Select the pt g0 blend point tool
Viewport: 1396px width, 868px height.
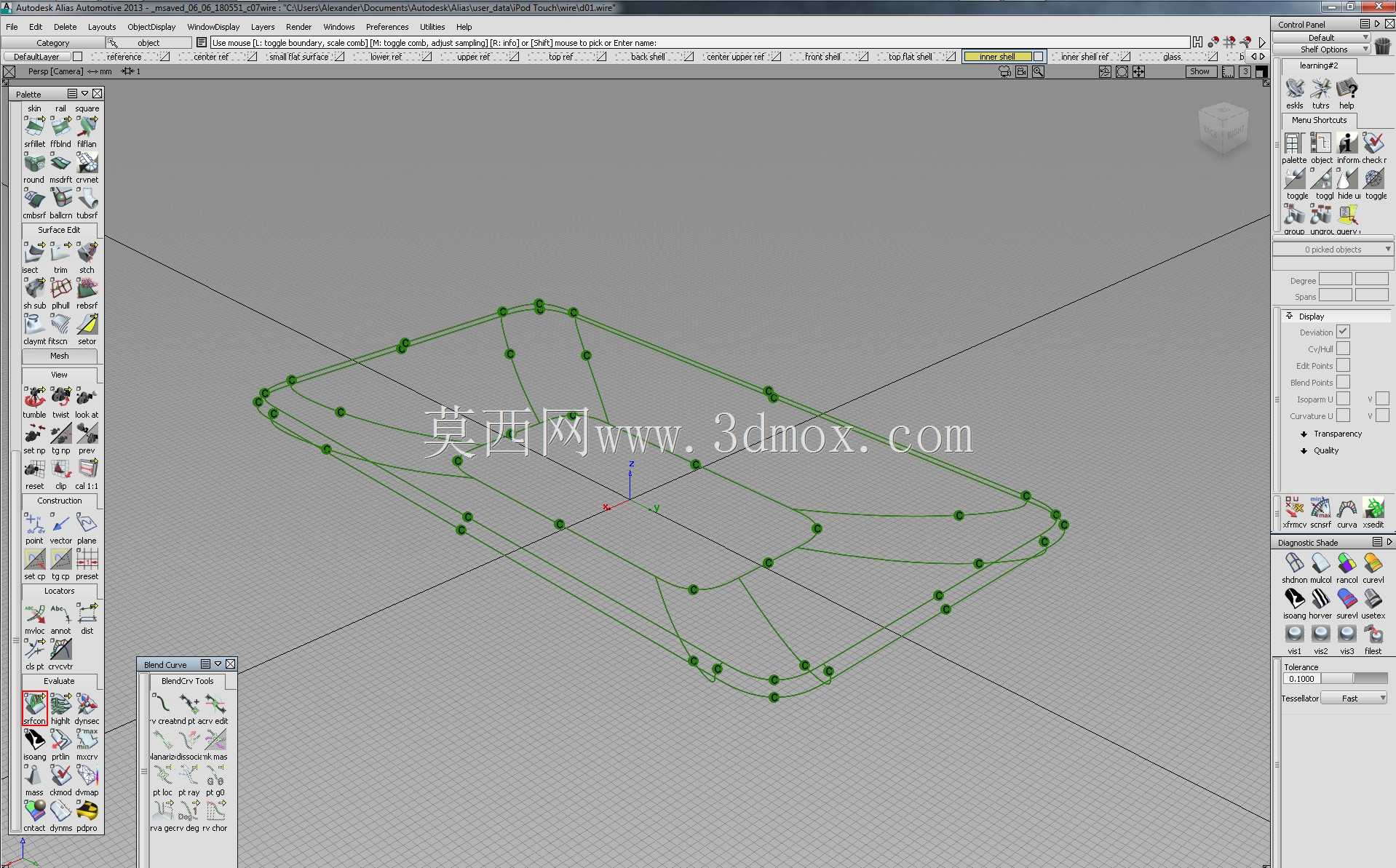point(215,776)
